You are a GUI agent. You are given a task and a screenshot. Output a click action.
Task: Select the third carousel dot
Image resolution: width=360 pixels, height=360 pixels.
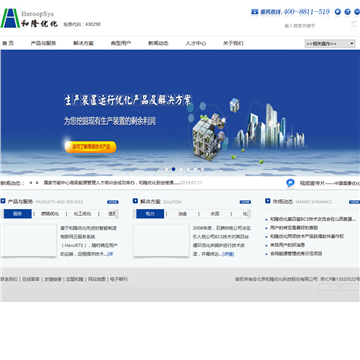pyautogui.click(x=181, y=169)
